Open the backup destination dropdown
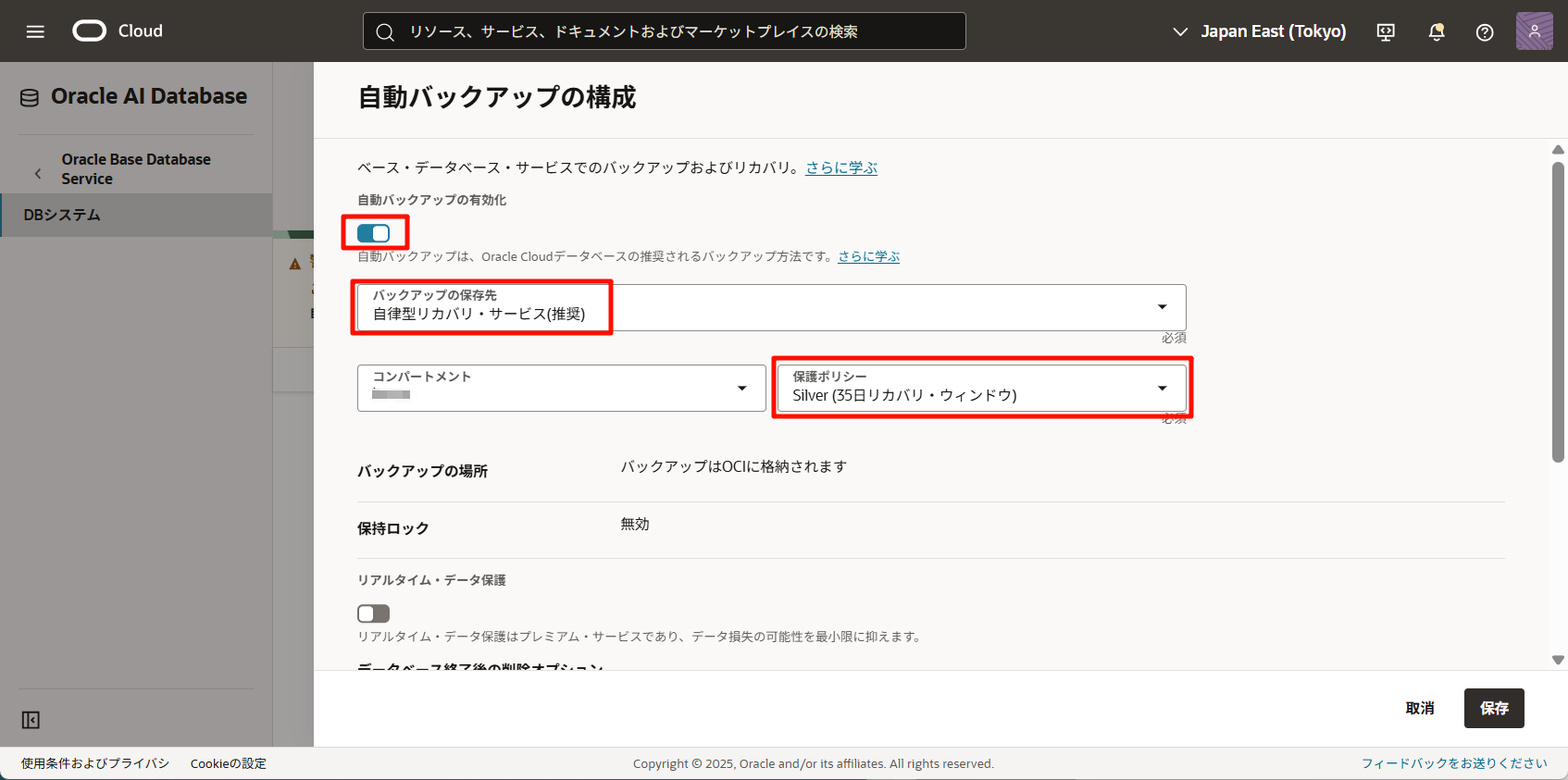Image resolution: width=1568 pixels, height=780 pixels. (x=772, y=307)
